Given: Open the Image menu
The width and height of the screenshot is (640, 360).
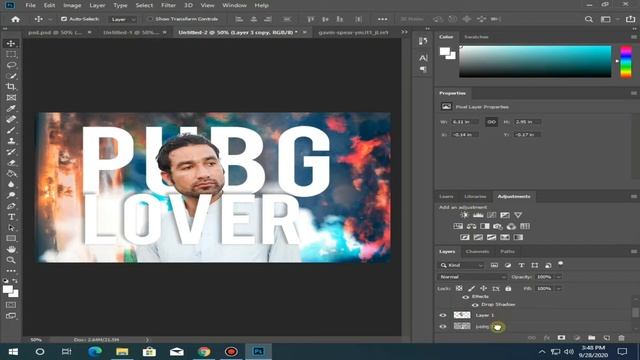Looking at the screenshot, I should pos(72,5).
